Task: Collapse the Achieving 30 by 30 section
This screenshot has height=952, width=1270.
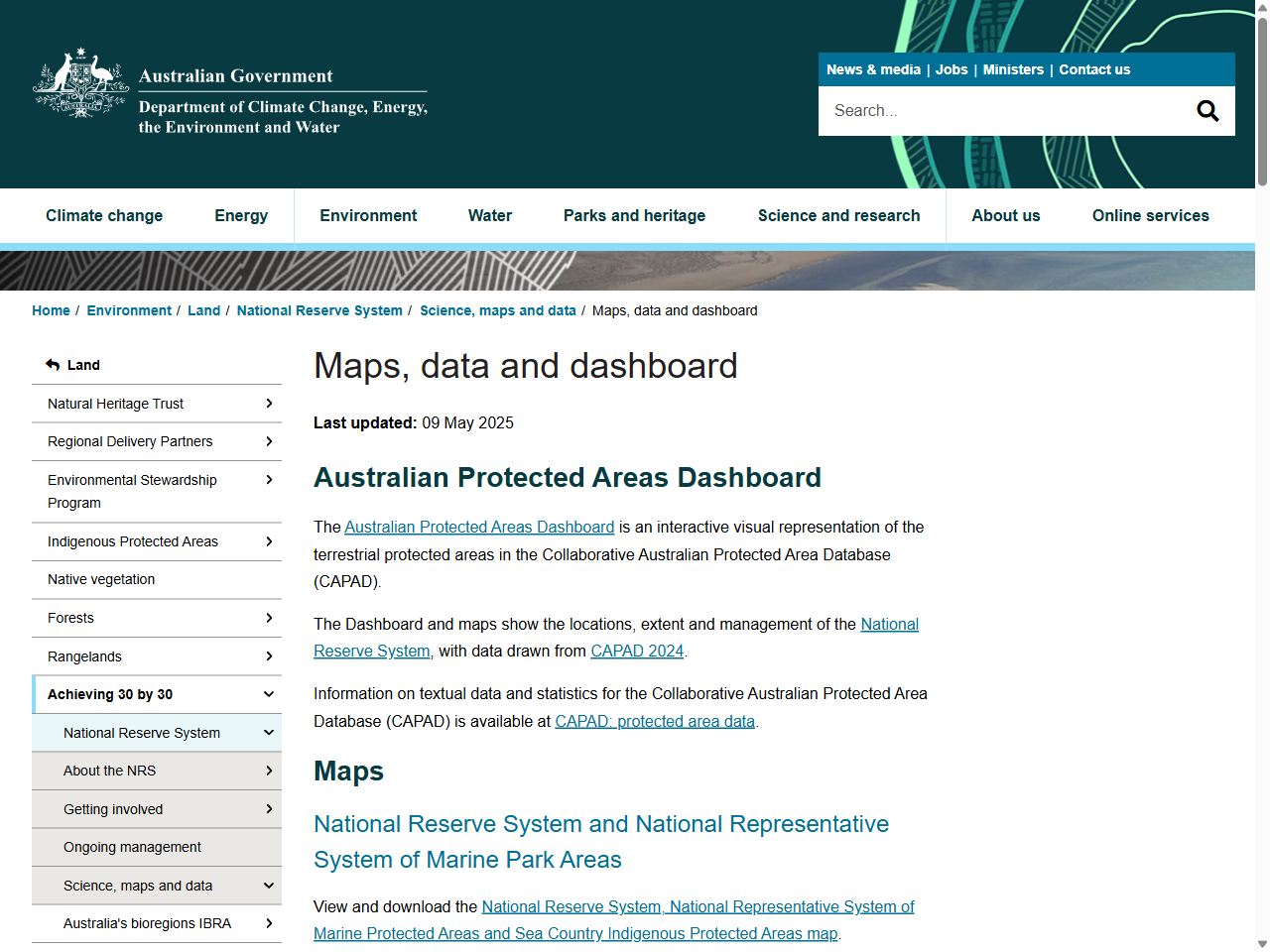Action: [x=268, y=694]
